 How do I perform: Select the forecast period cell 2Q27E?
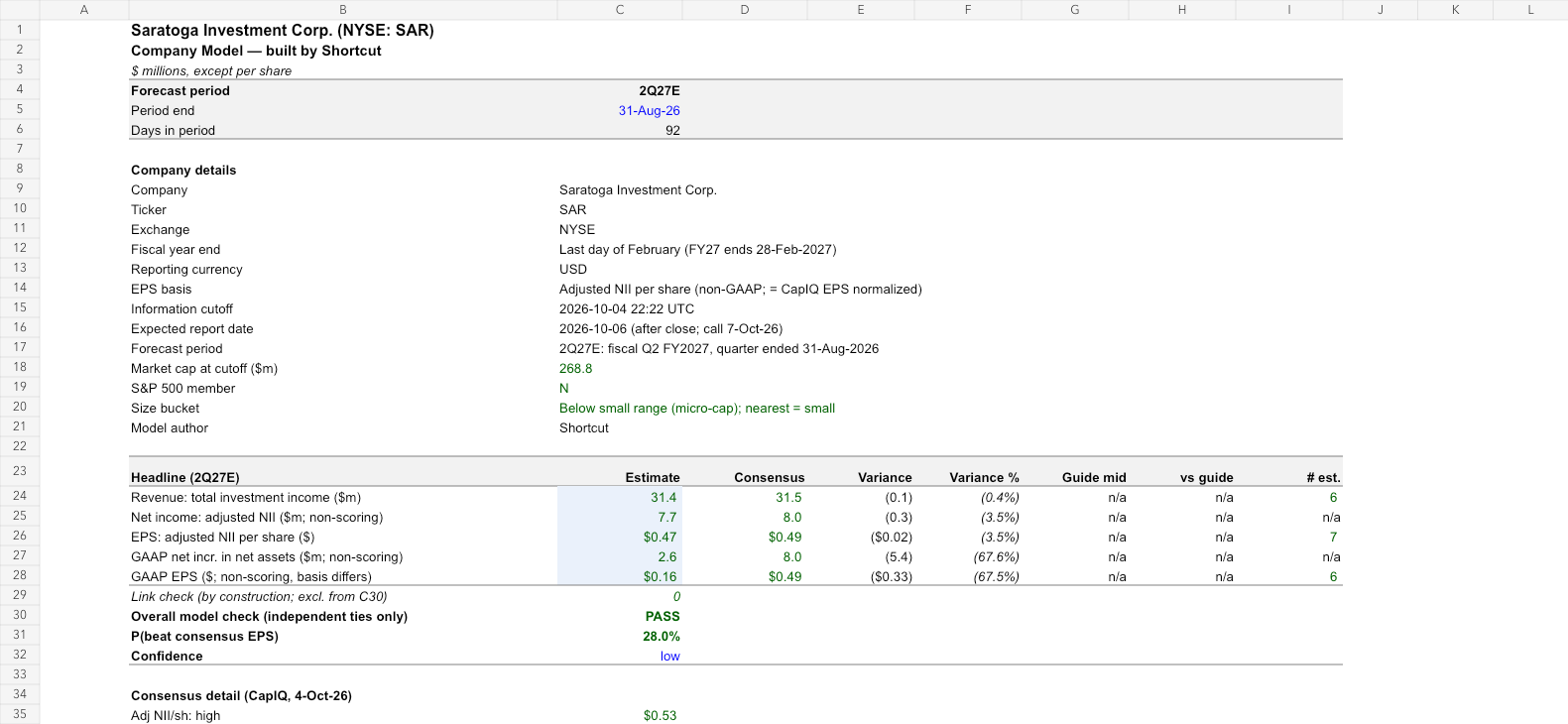click(x=659, y=91)
